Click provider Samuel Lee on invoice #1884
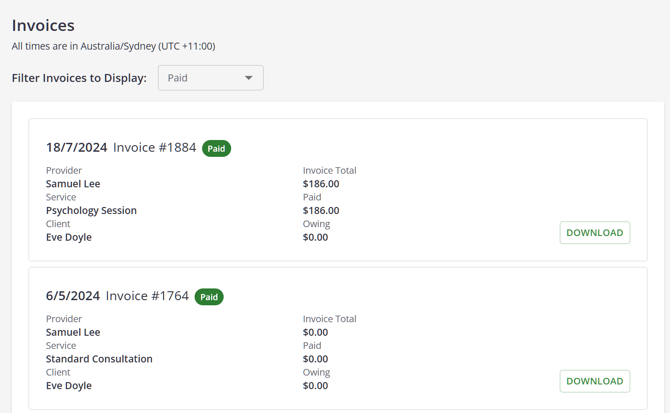The width and height of the screenshot is (670, 413). [73, 184]
